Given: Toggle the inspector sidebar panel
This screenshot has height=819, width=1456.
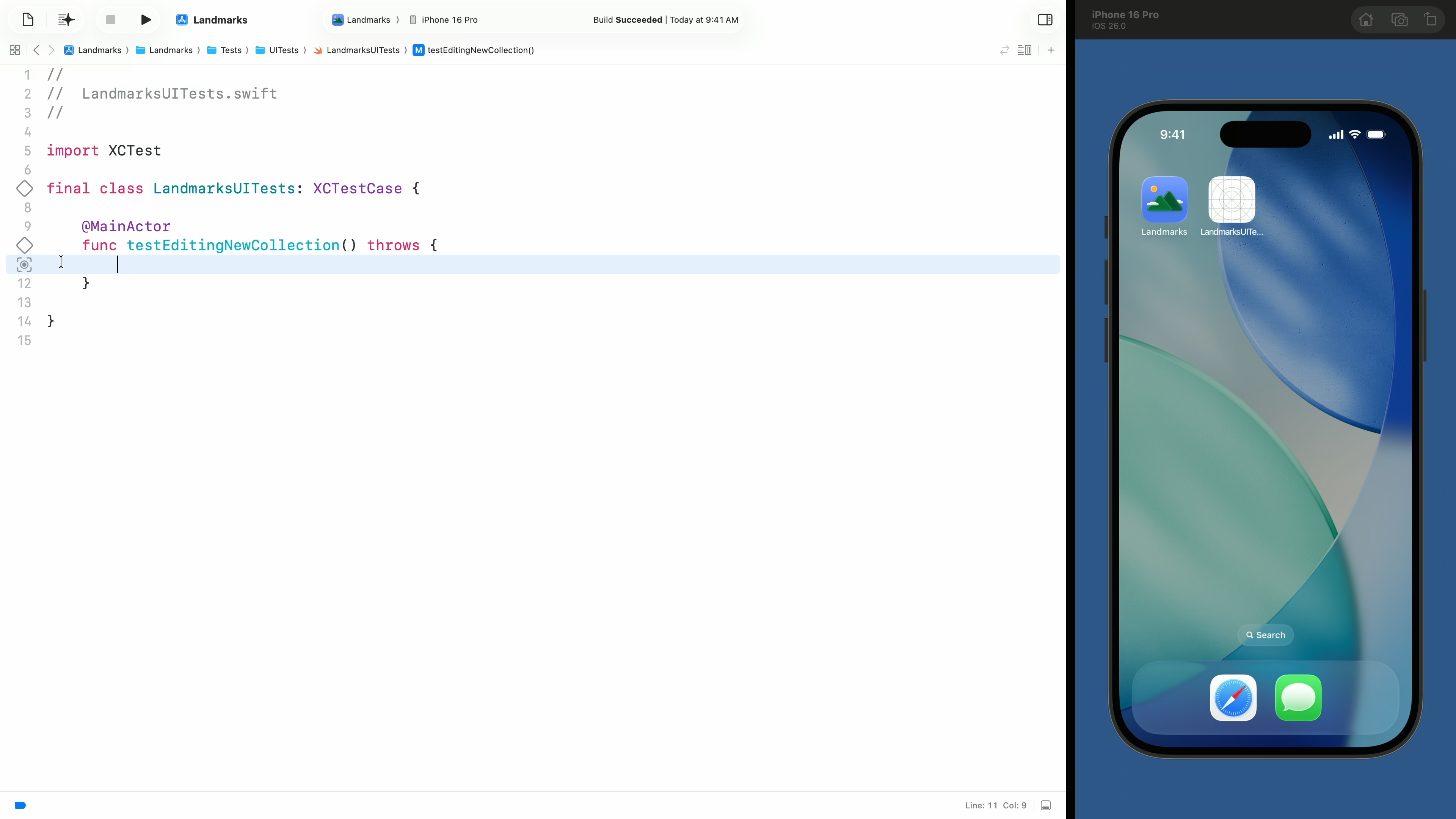Looking at the screenshot, I should click(1045, 20).
